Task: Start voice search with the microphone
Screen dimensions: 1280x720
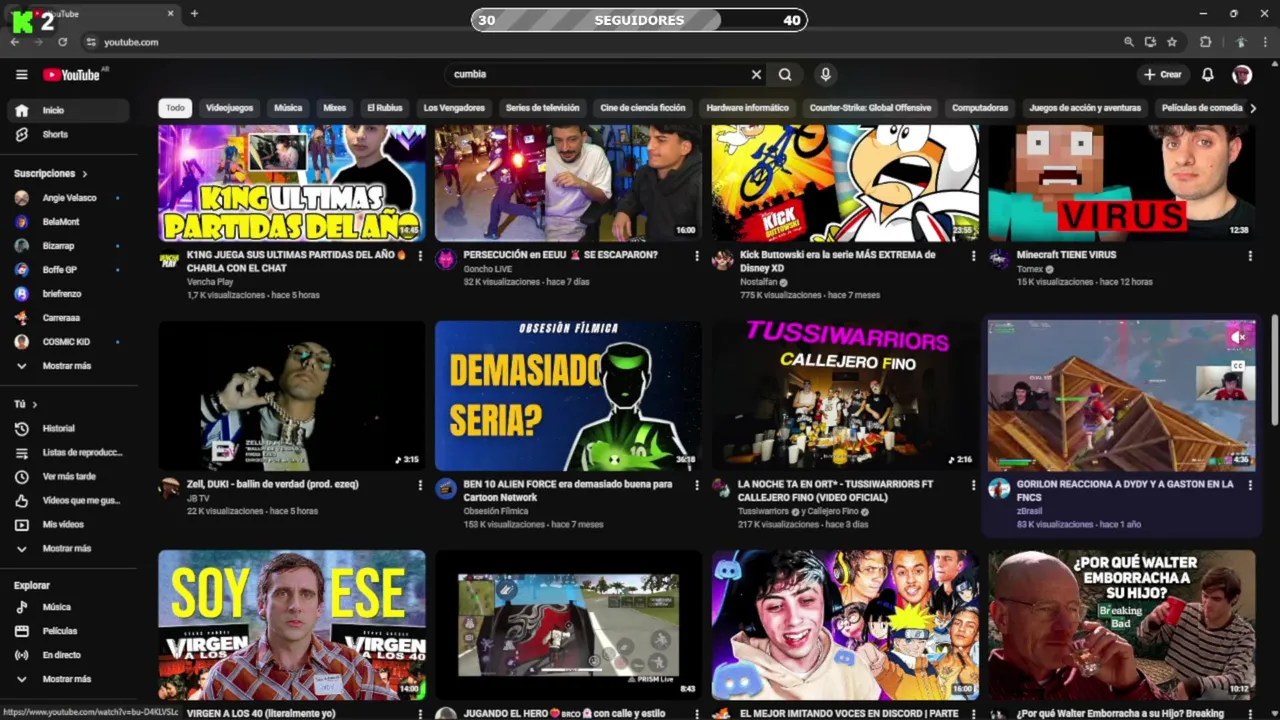Action: 825,74
